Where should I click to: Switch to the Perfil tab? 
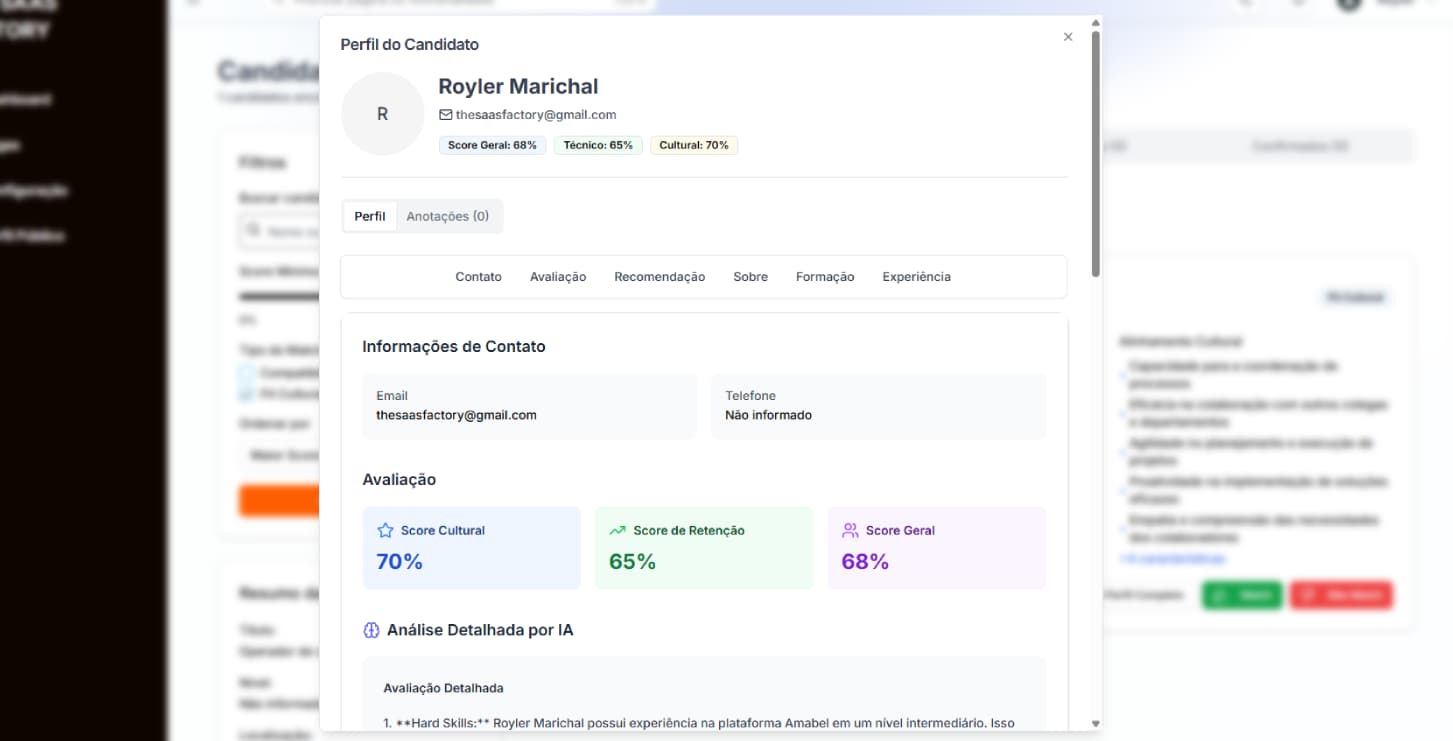pos(370,216)
